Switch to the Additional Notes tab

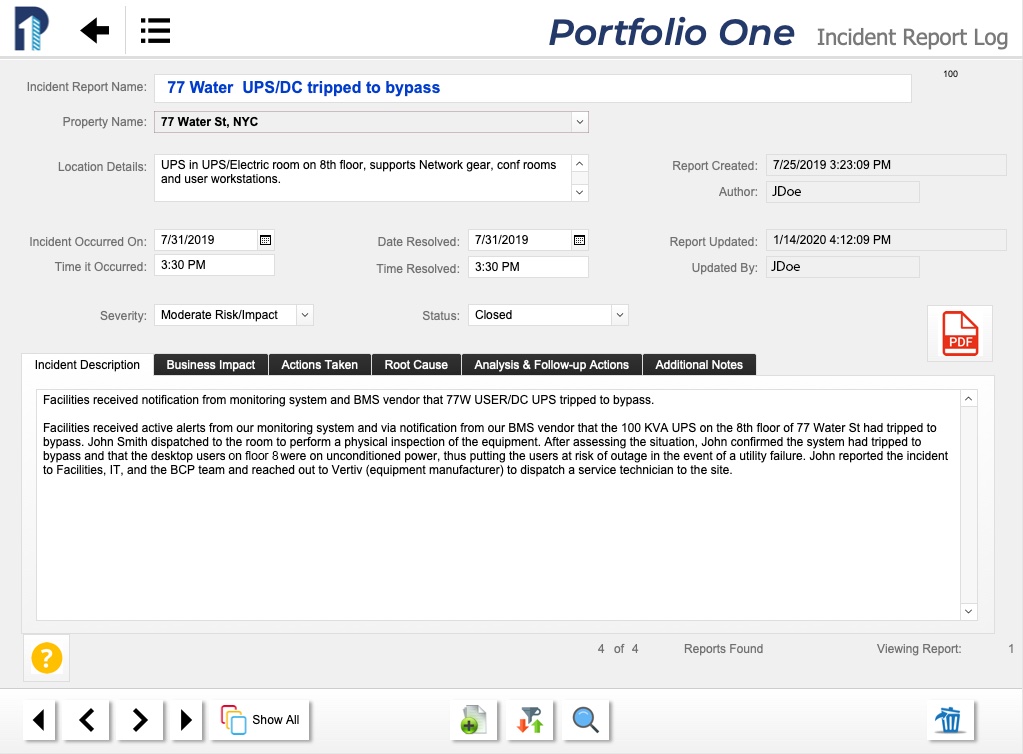point(699,365)
